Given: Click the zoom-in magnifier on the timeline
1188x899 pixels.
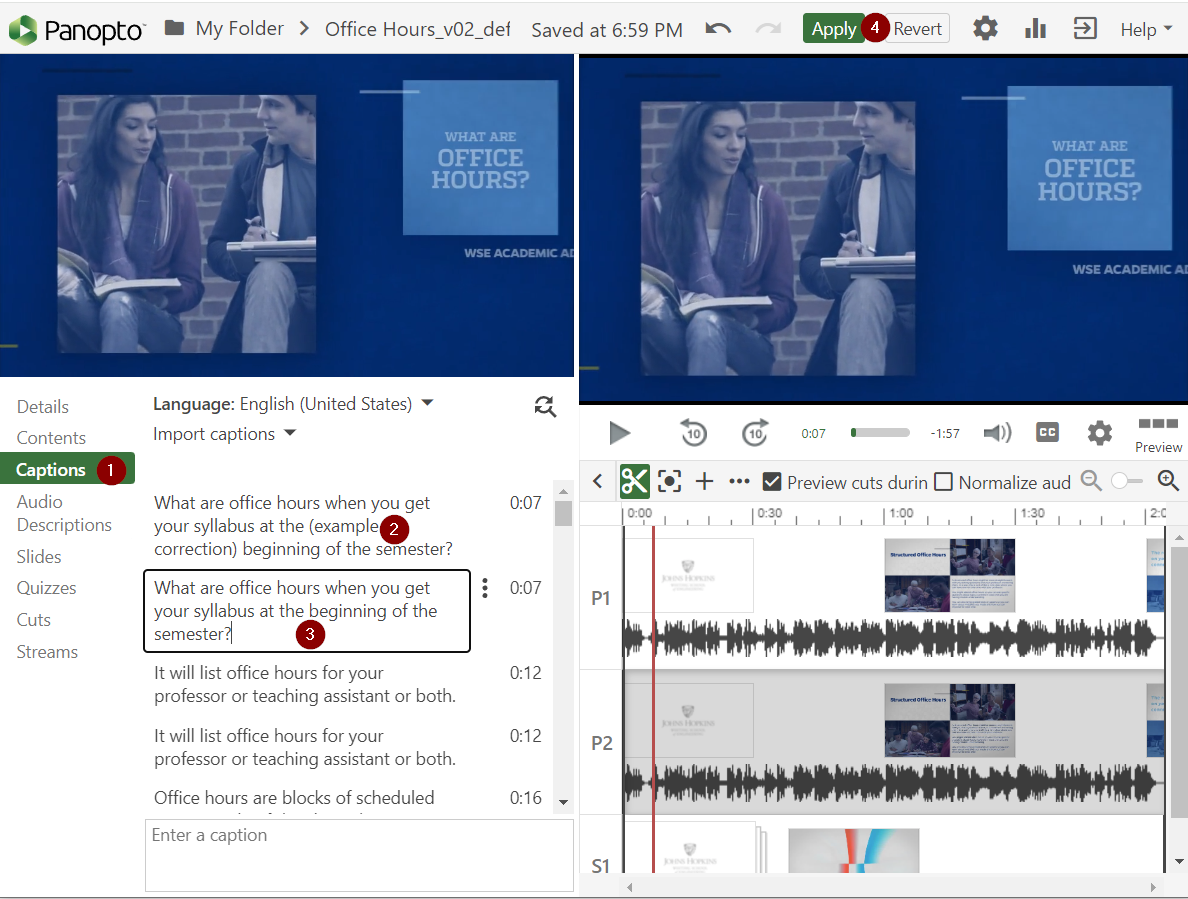Looking at the screenshot, I should (1168, 481).
